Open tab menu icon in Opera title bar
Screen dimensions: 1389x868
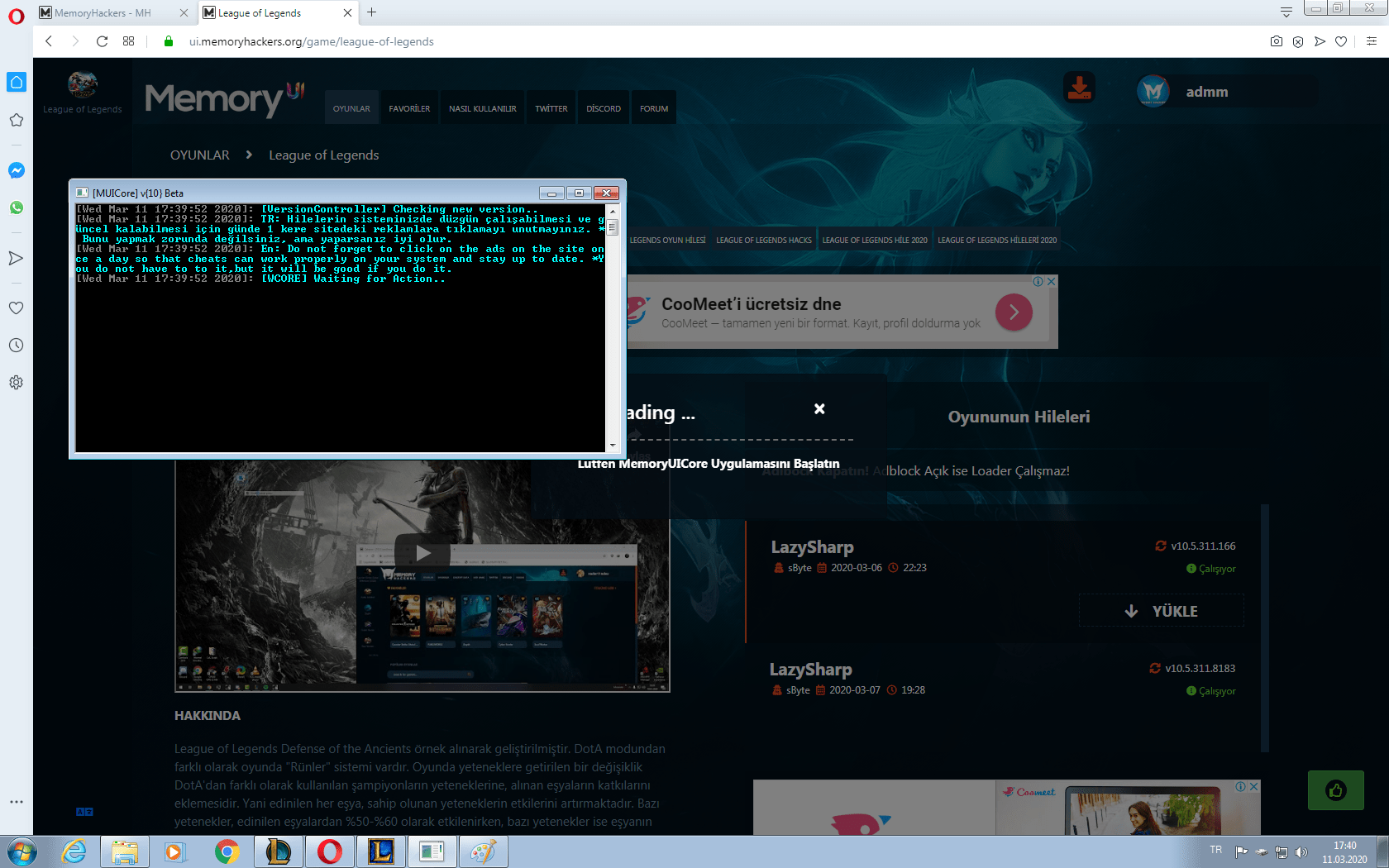tap(1286, 12)
